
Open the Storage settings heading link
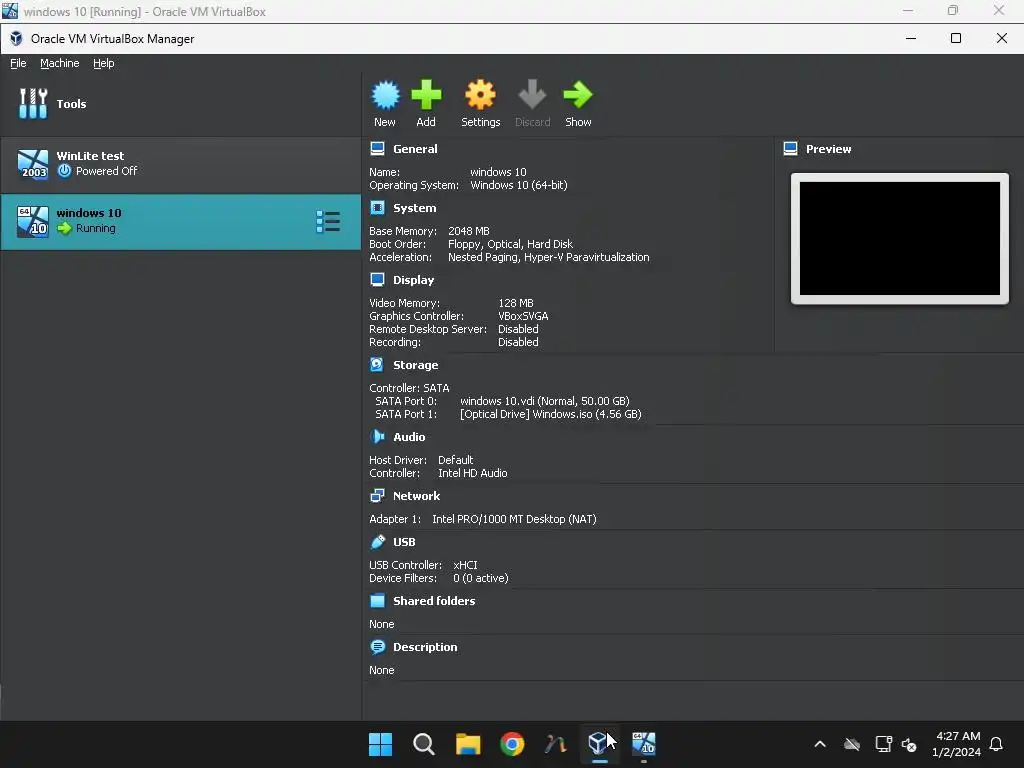pyautogui.click(x=415, y=365)
